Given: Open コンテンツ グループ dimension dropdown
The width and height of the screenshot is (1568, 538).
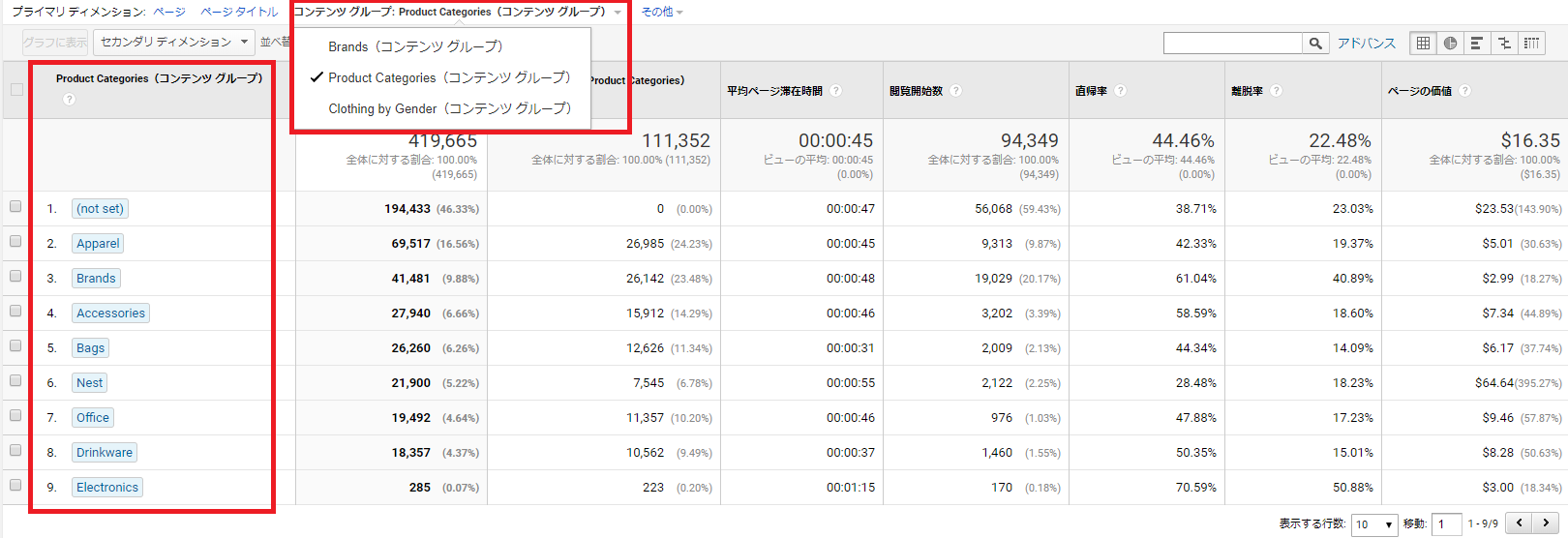Looking at the screenshot, I should pyautogui.click(x=457, y=12).
